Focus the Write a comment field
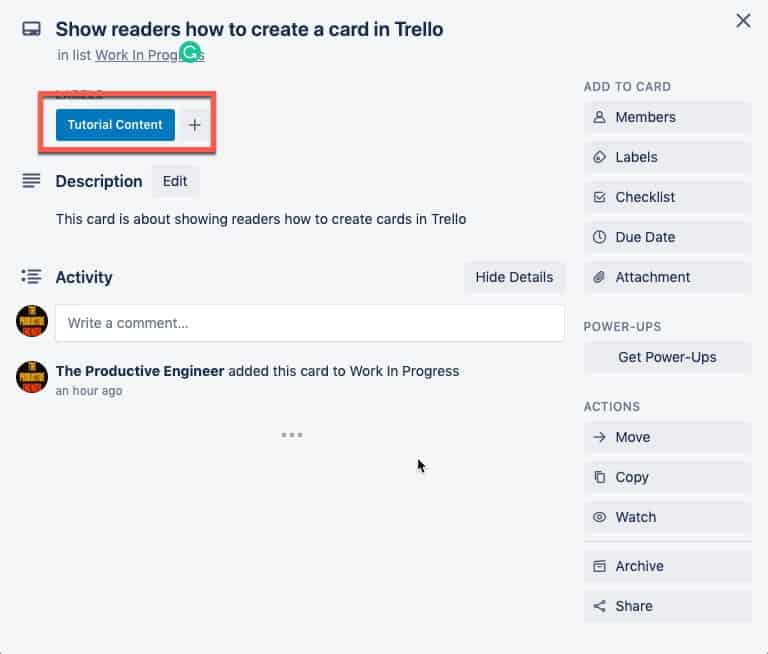This screenshot has height=654, width=768. tap(310, 323)
